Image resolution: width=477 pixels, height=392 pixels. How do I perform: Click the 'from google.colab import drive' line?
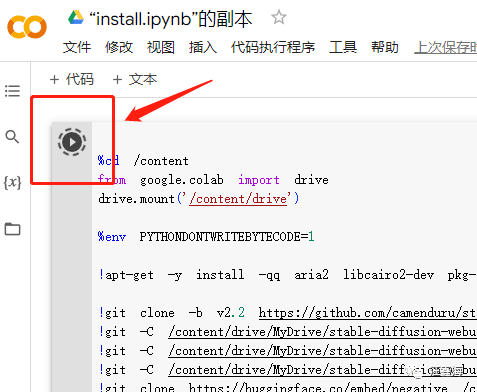coord(213,180)
